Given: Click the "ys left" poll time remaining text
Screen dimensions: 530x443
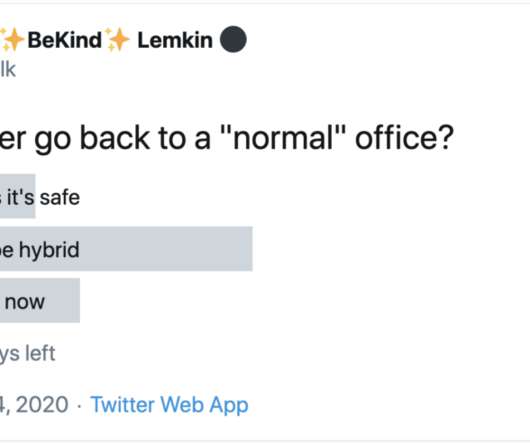Looking at the screenshot, I should (27, 354).
